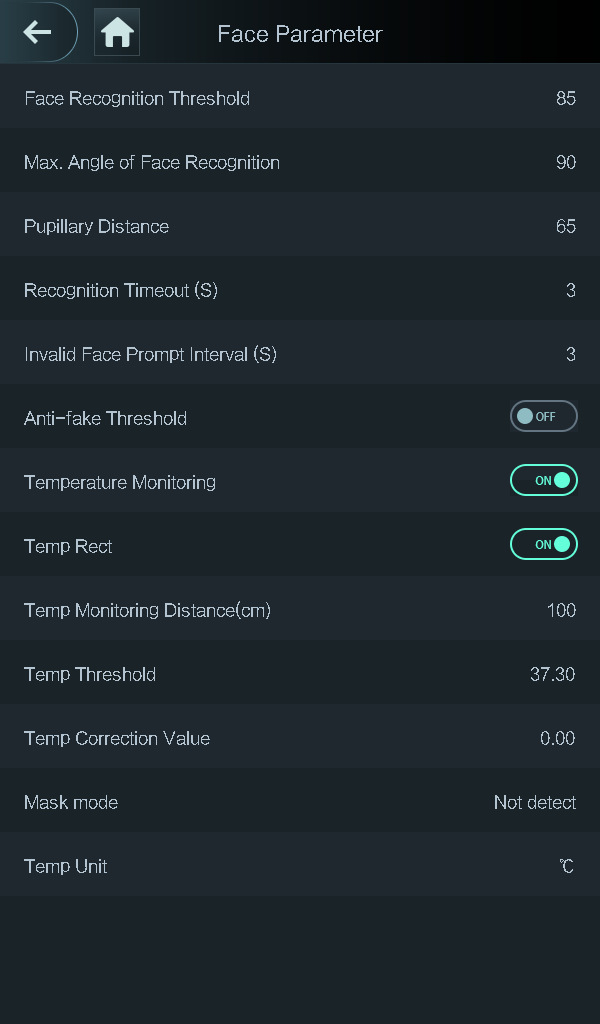Disable the Temp Rect toggle
Screen dimensions: 600x1024
pos(543,545)
